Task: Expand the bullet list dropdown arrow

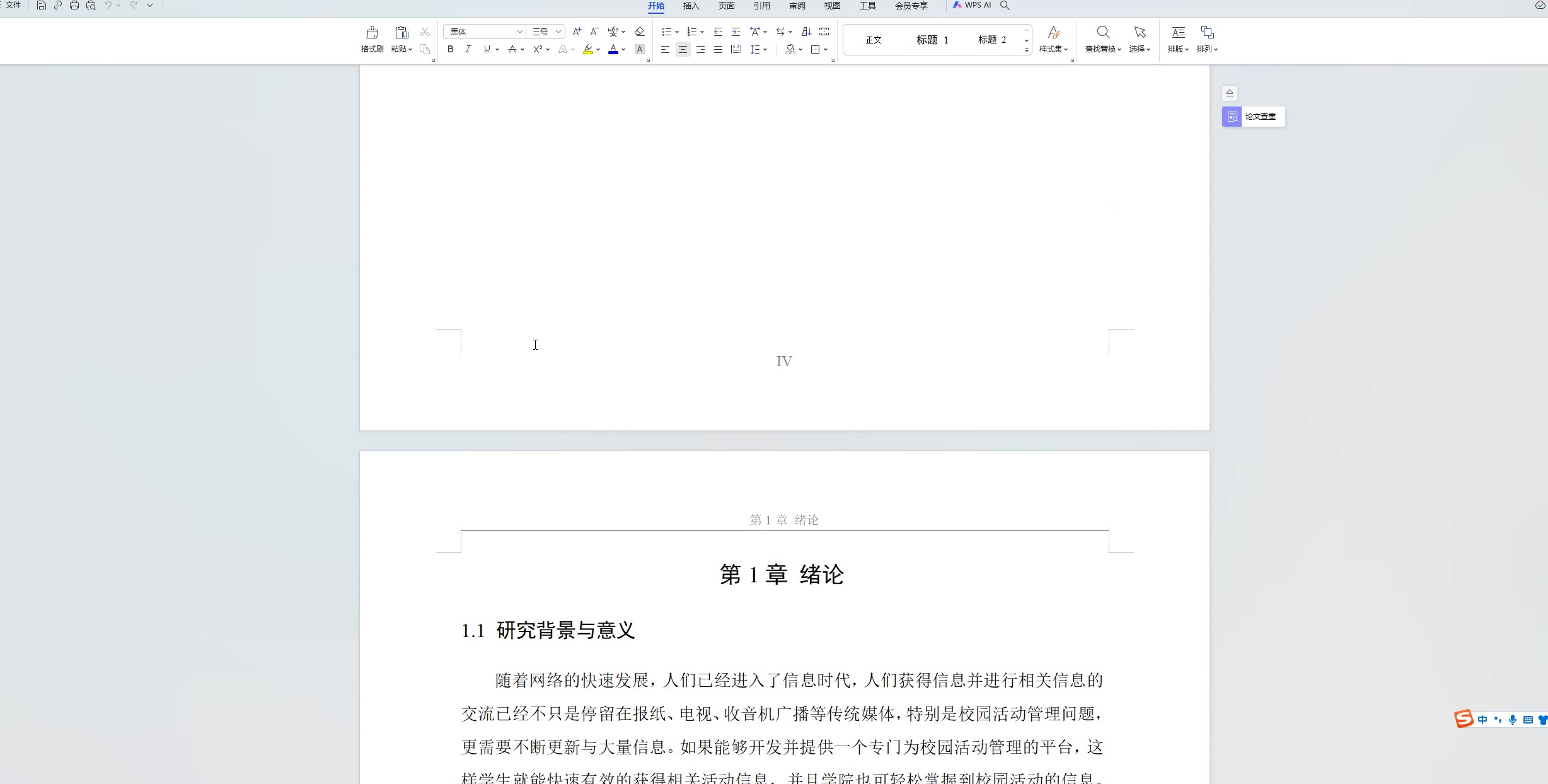Action: tap(677, 32)
